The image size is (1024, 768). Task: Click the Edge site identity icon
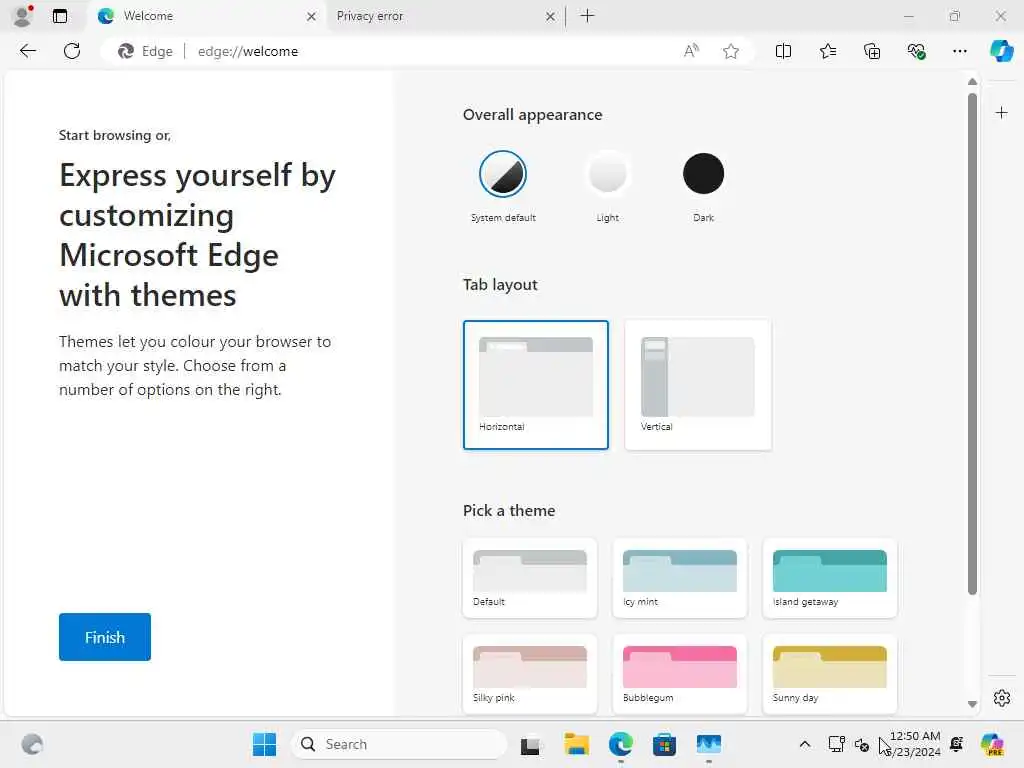click(145, 51)
